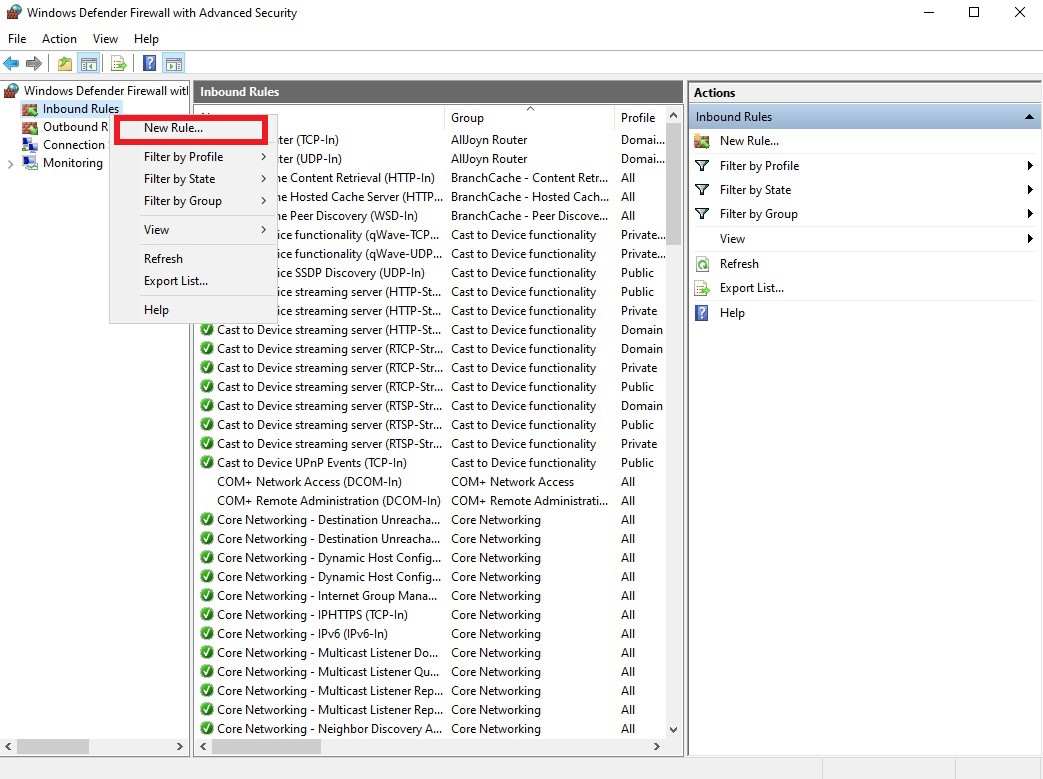1043x779 pixels.
Task: Select Core Networking - Internet Group Mana... rule
Action: [327, 595]
